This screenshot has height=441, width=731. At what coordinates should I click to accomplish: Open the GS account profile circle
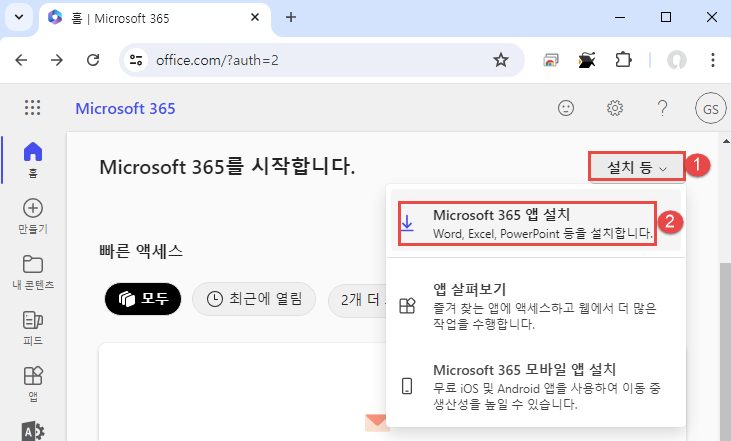coord(710,109)
